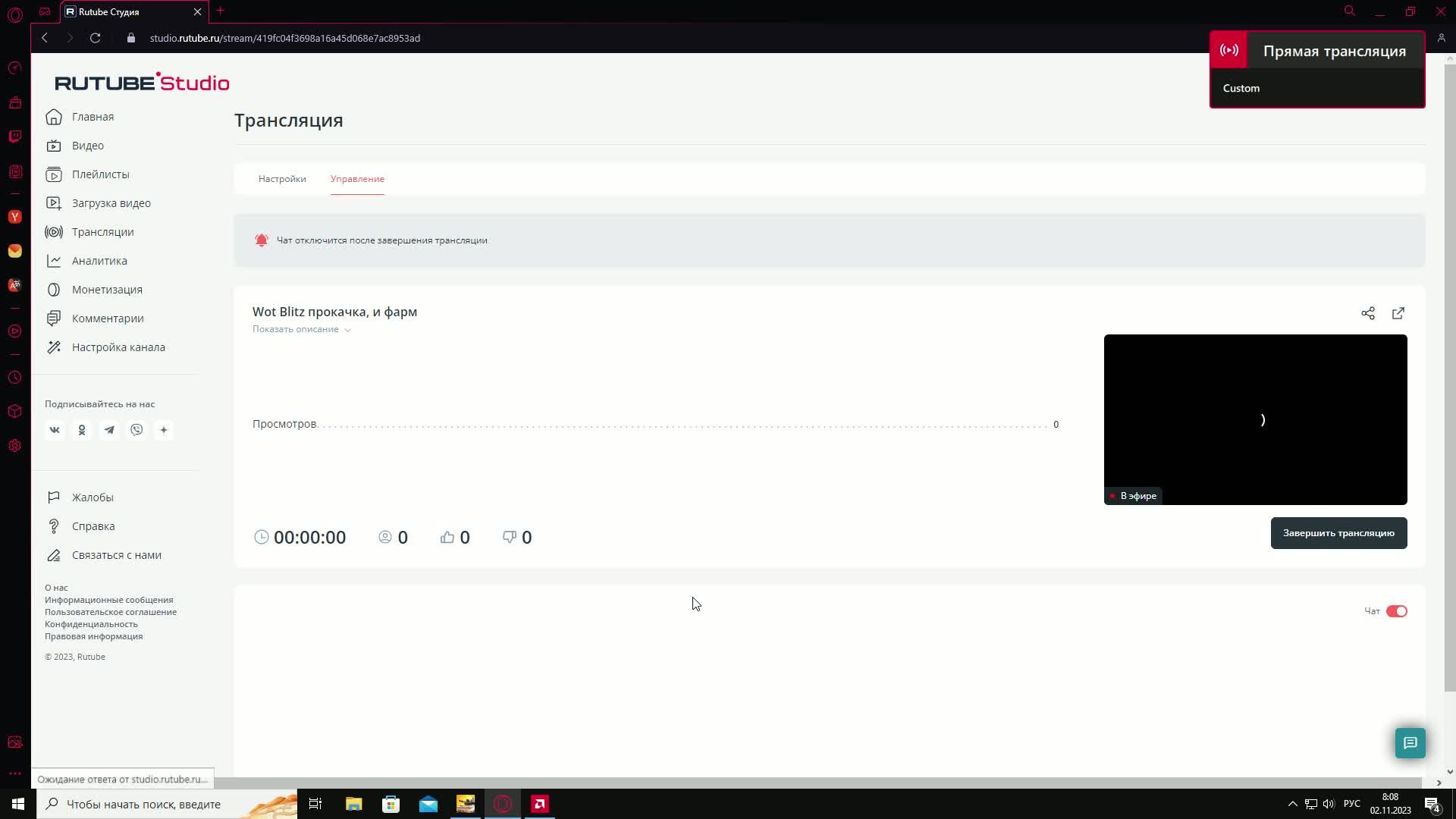Select the Управление tab
The height and width of the screenshot is (819, 1456).
(x=357, y=179)
